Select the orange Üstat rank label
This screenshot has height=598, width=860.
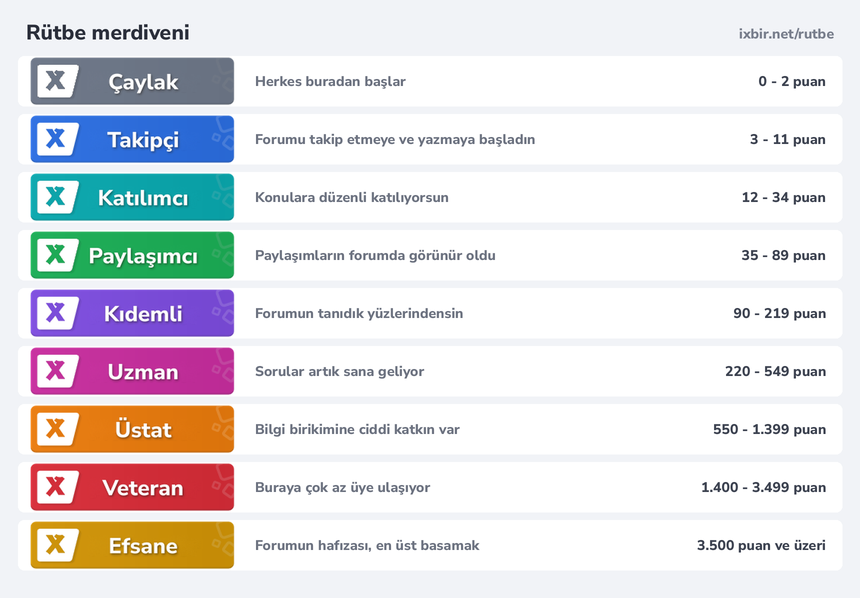pyautogui.click(x=132, y=430)
